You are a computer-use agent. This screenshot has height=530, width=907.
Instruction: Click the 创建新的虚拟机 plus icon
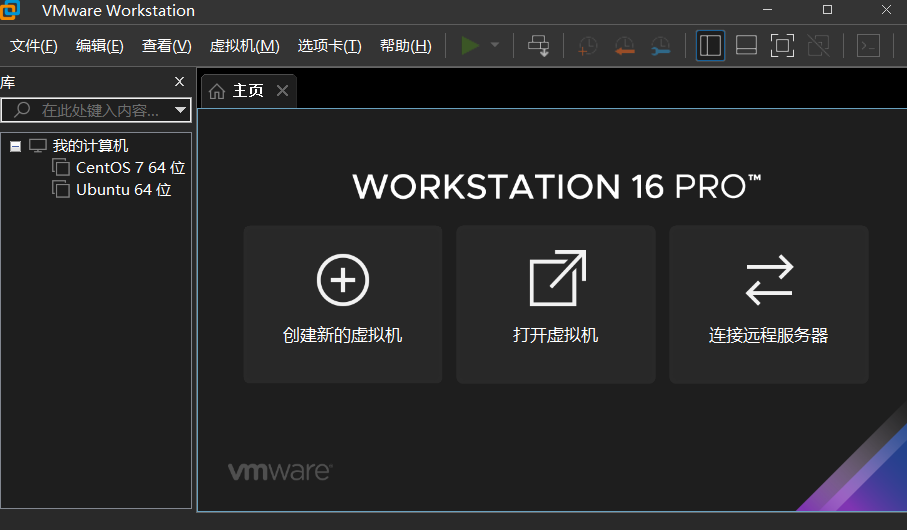point(343,280)
